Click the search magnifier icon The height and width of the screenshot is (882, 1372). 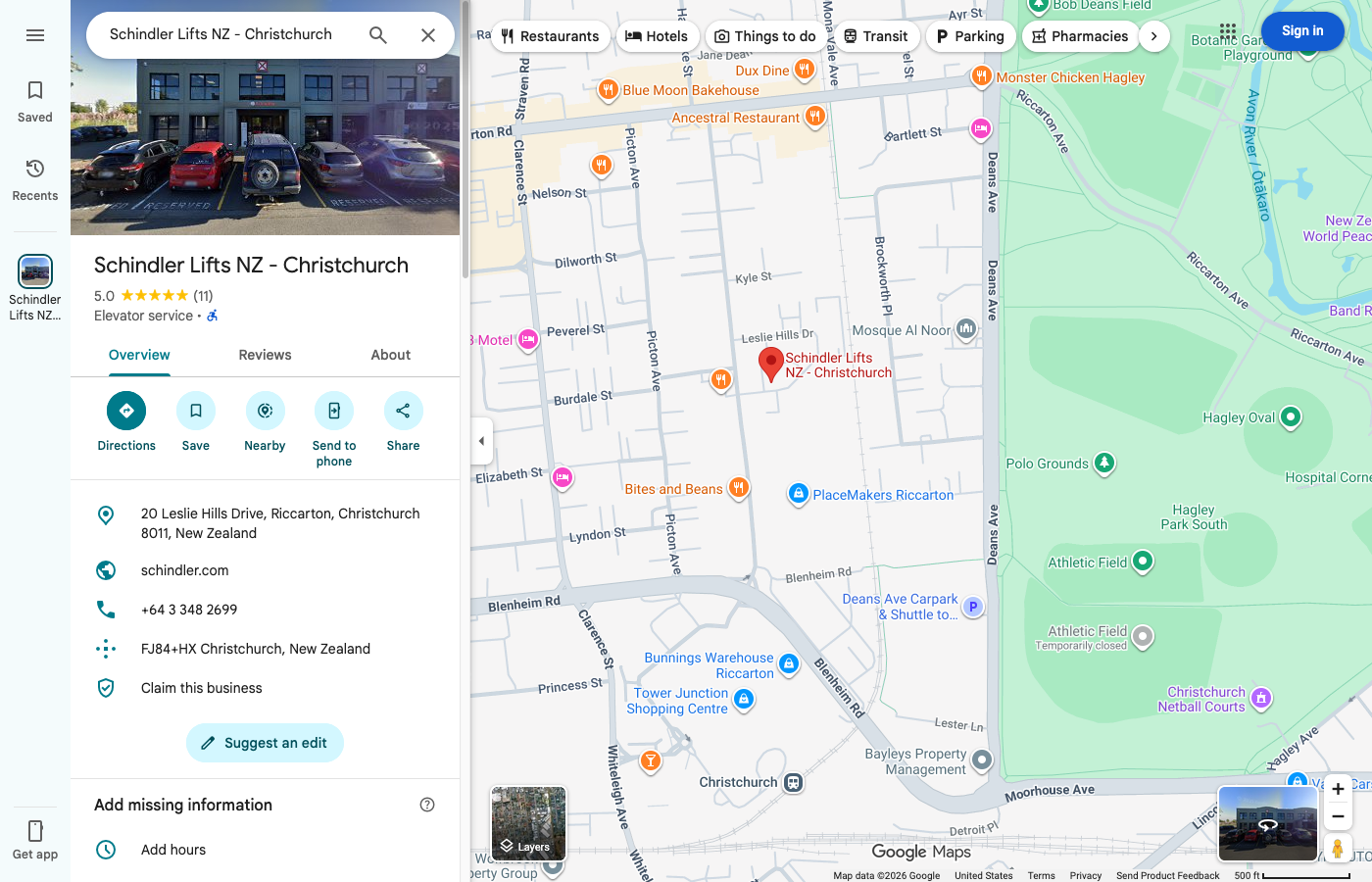coord(378,35)
